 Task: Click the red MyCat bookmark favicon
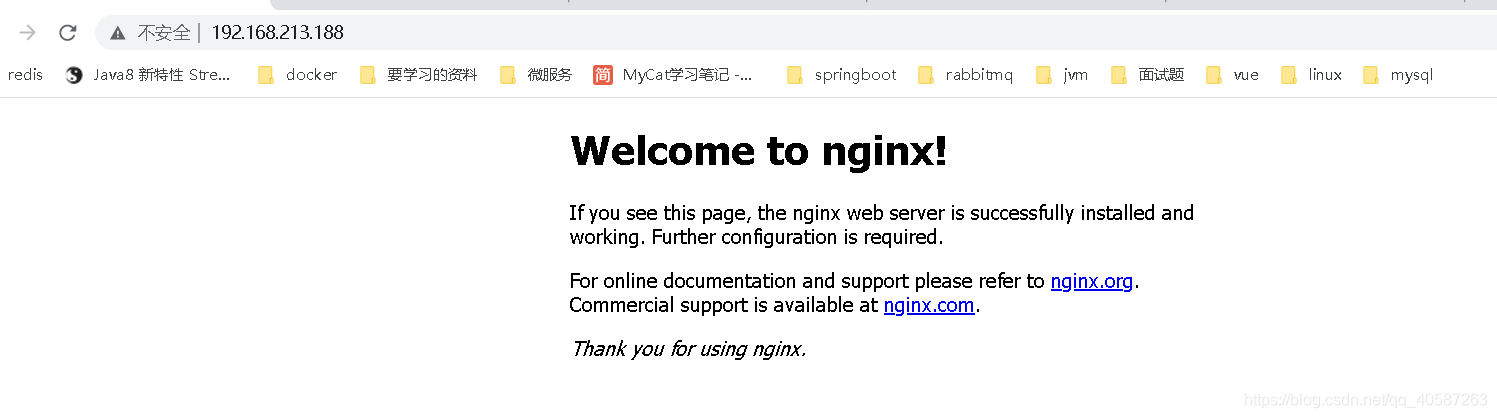[603, 74]
